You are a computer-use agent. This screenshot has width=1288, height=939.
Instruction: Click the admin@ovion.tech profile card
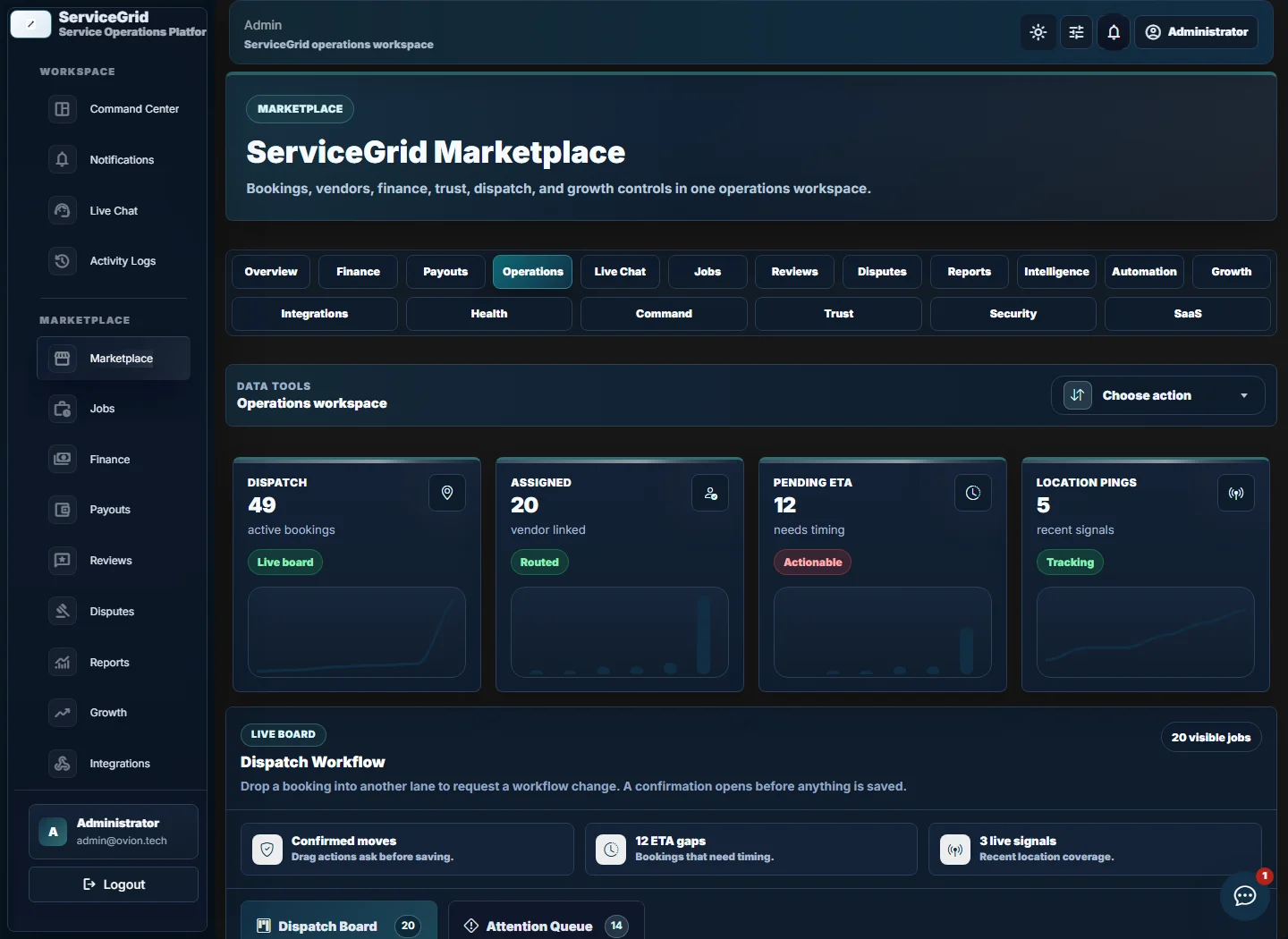[x=114, y=832]
